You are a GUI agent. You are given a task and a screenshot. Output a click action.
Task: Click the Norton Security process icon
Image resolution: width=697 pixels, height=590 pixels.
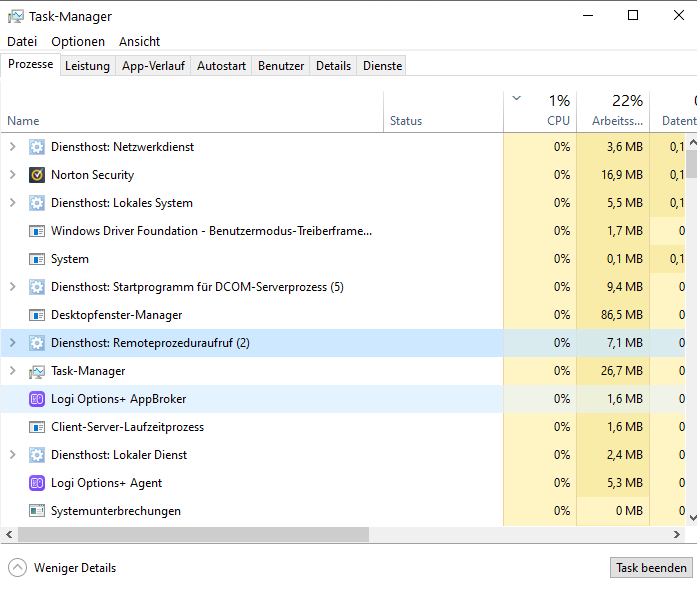pyautogui.click(x=37, y=175)
